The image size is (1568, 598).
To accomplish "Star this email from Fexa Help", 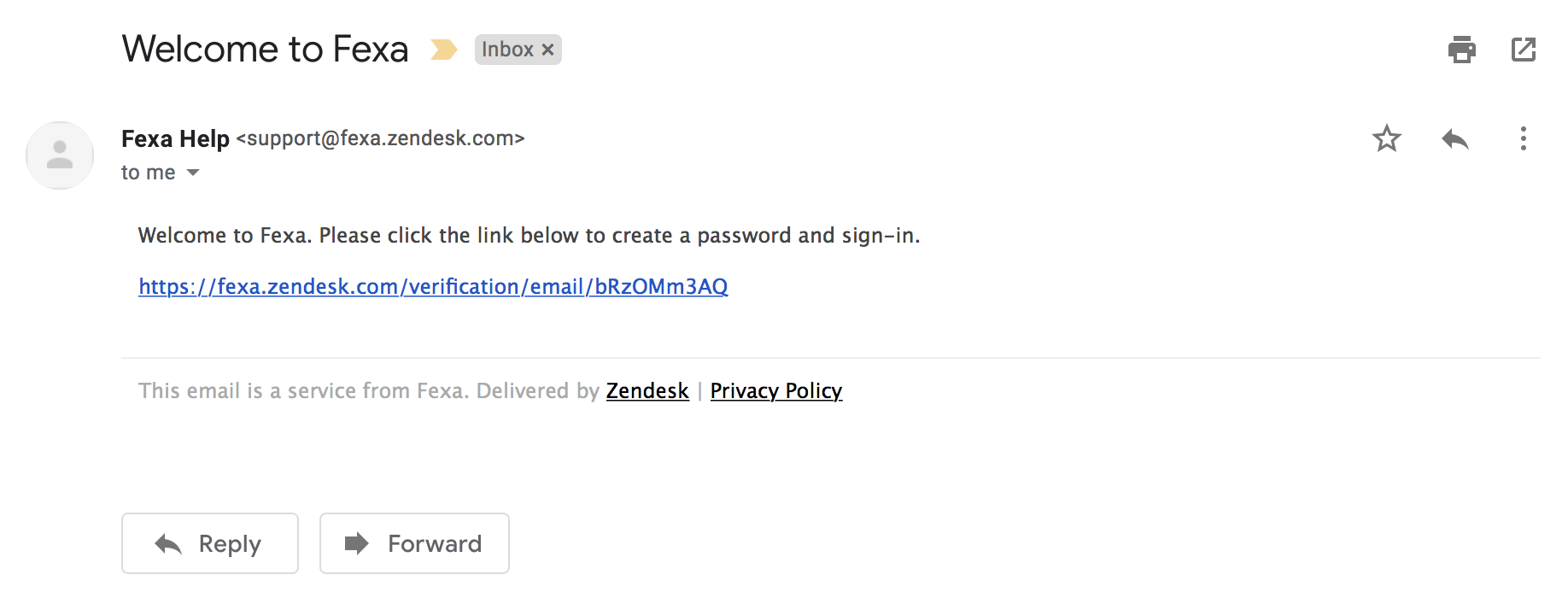I will pyautogui.click(x=1386, y=138).
